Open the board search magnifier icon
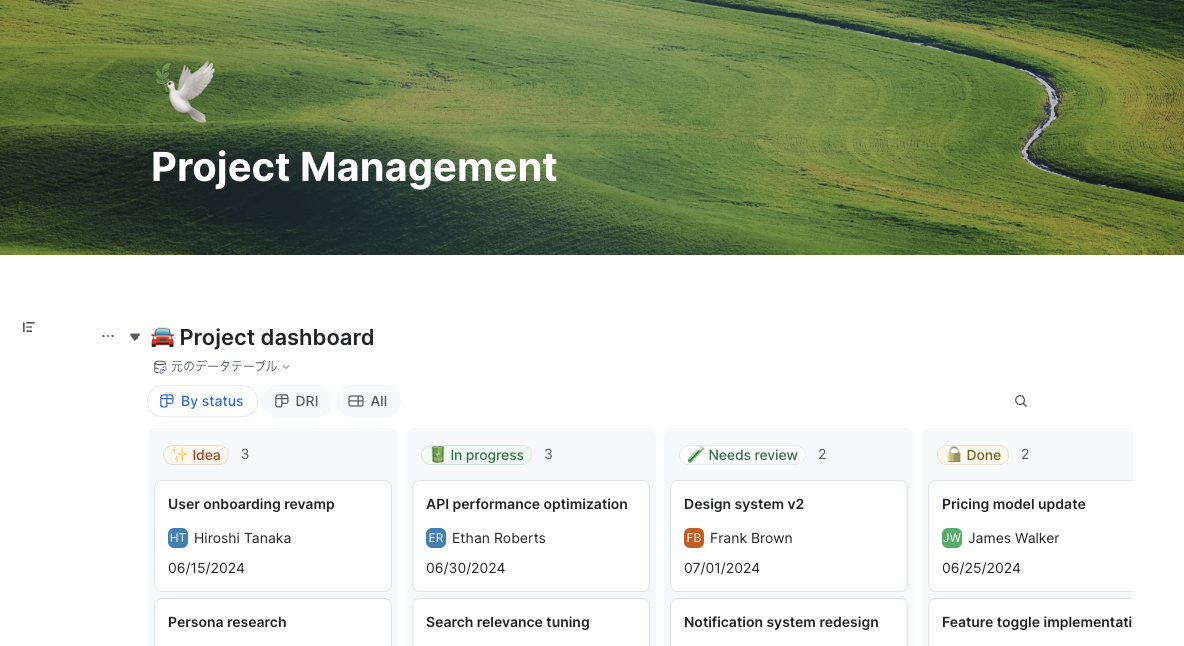This screenshot has height=646, width=1184. 1021,401
